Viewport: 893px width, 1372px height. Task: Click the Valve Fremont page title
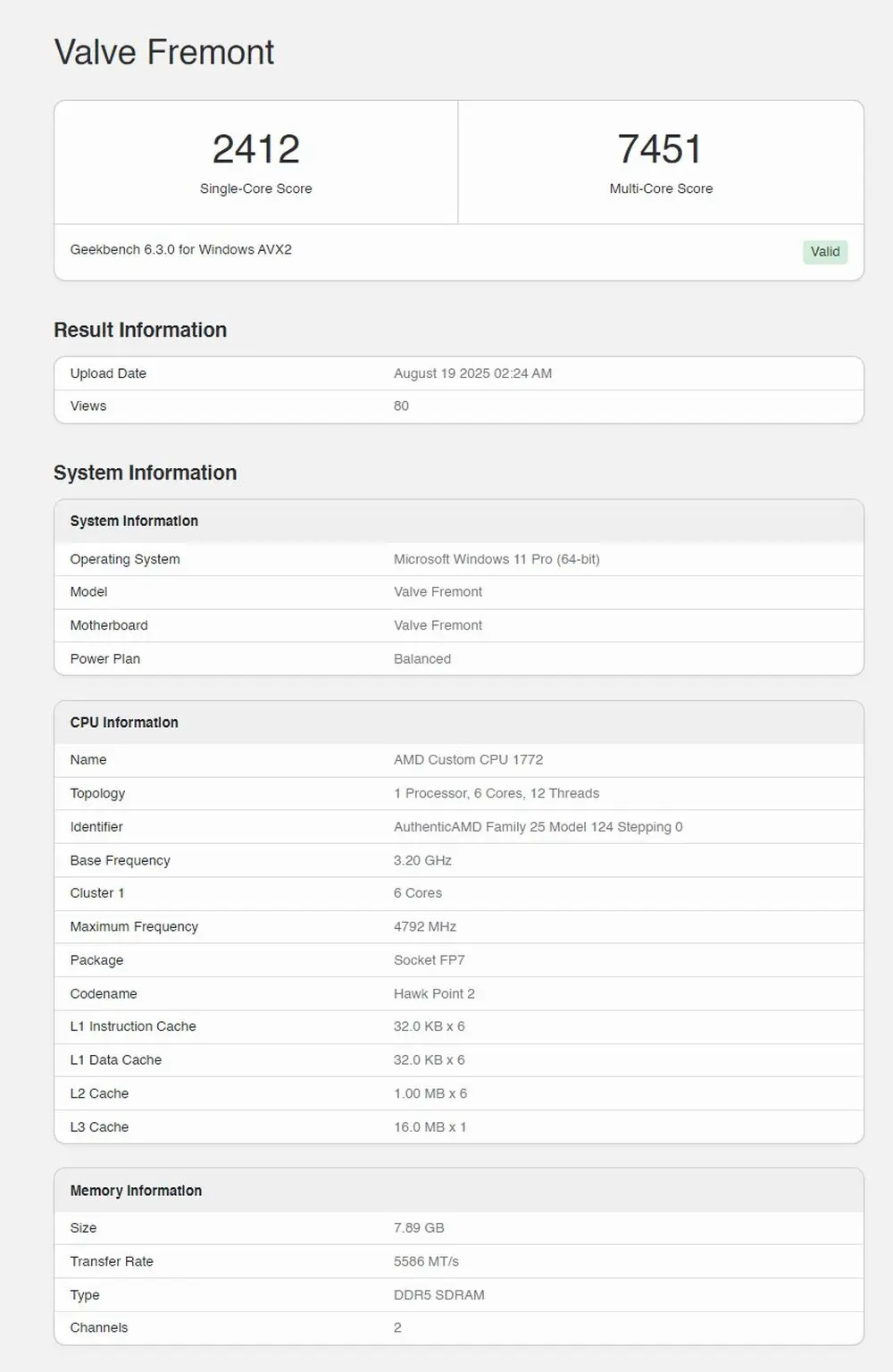point(164,52)
